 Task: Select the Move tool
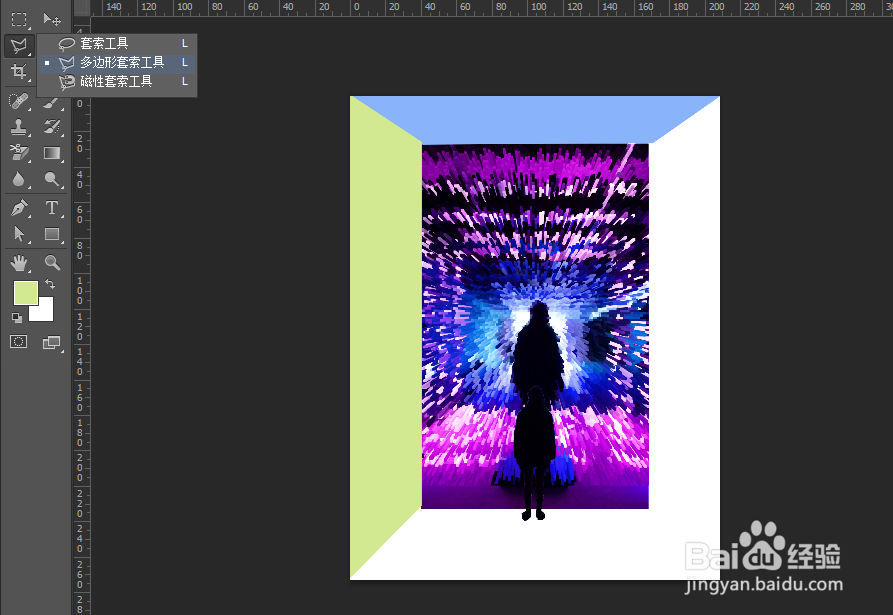[52, 19]
